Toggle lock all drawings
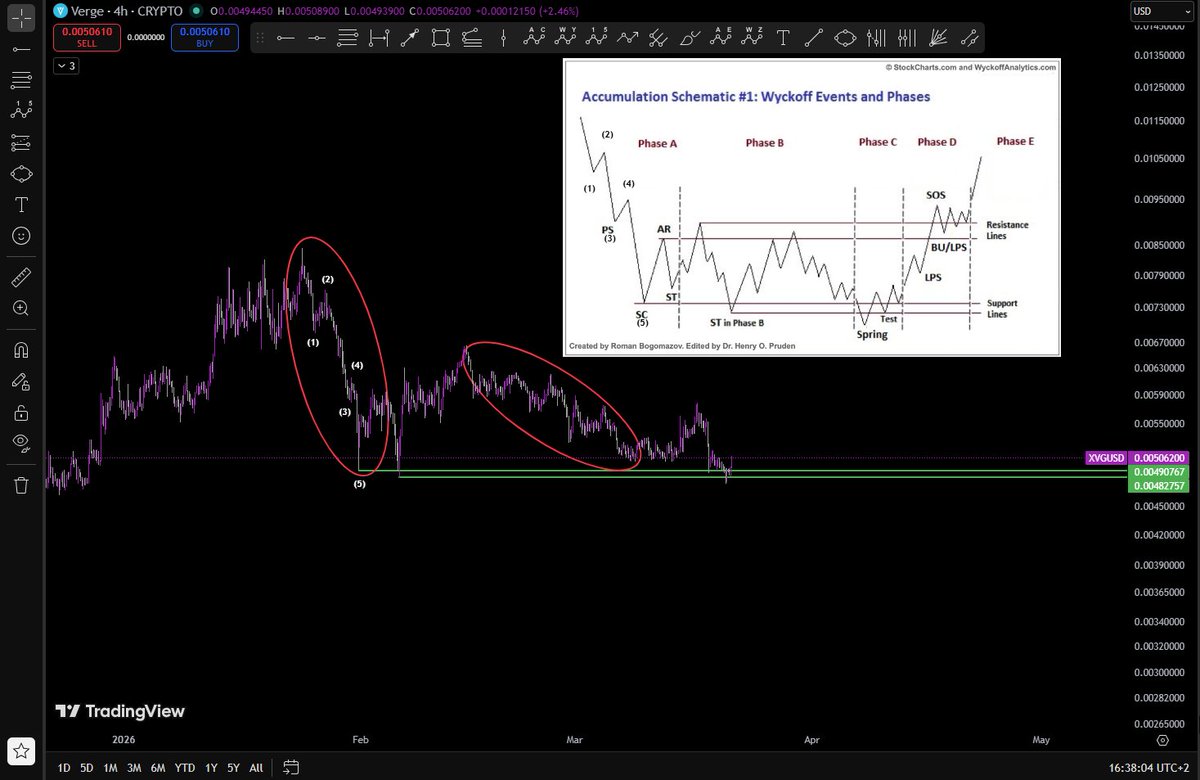 [x=20, y=413]
